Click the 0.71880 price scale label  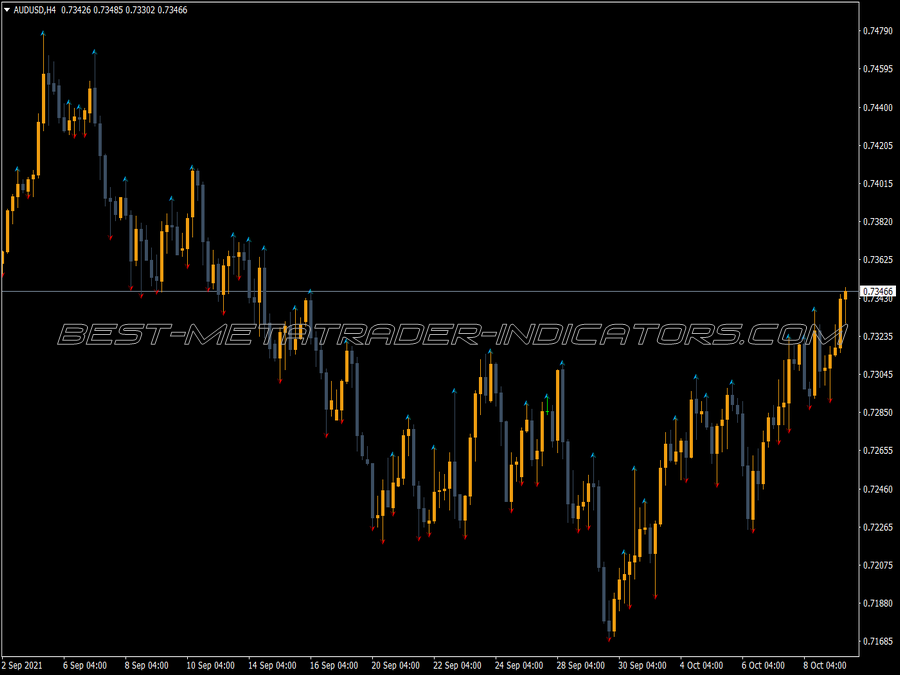[x=878, y=603]
